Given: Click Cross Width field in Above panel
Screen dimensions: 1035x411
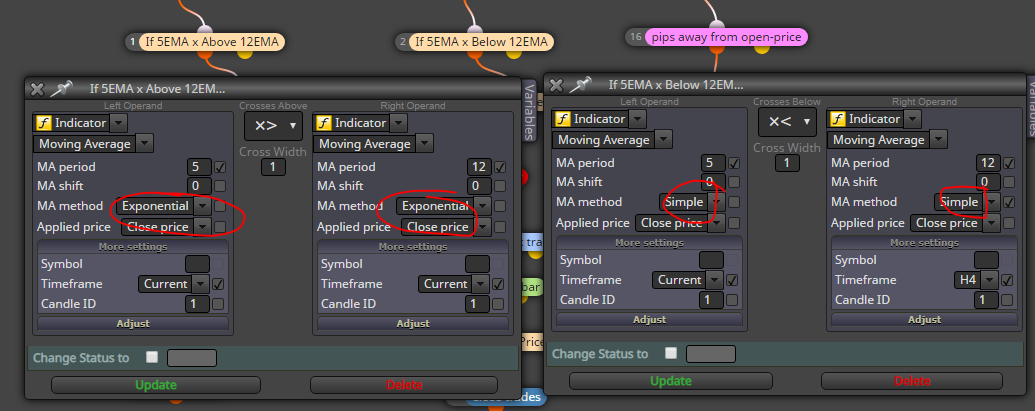Looking at the screenshot, I should pyautogui.click(x=273, y=167).
